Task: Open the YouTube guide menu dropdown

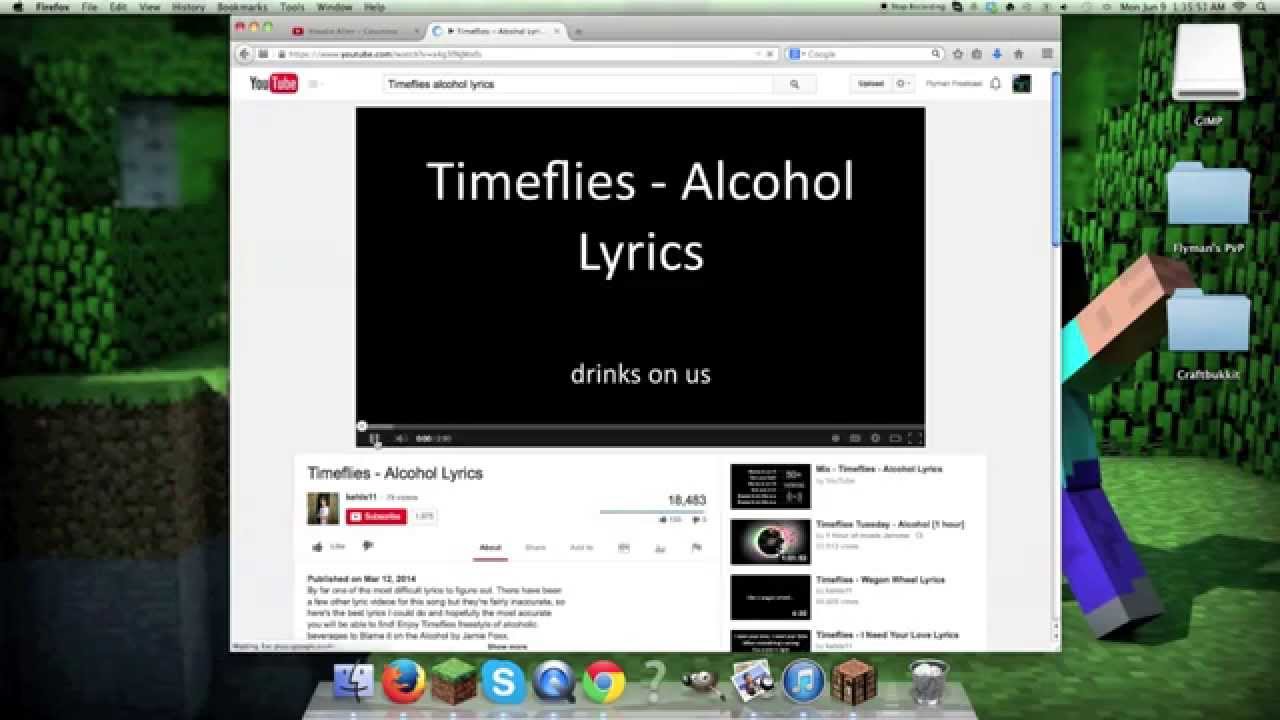Action: pos(315,84)
